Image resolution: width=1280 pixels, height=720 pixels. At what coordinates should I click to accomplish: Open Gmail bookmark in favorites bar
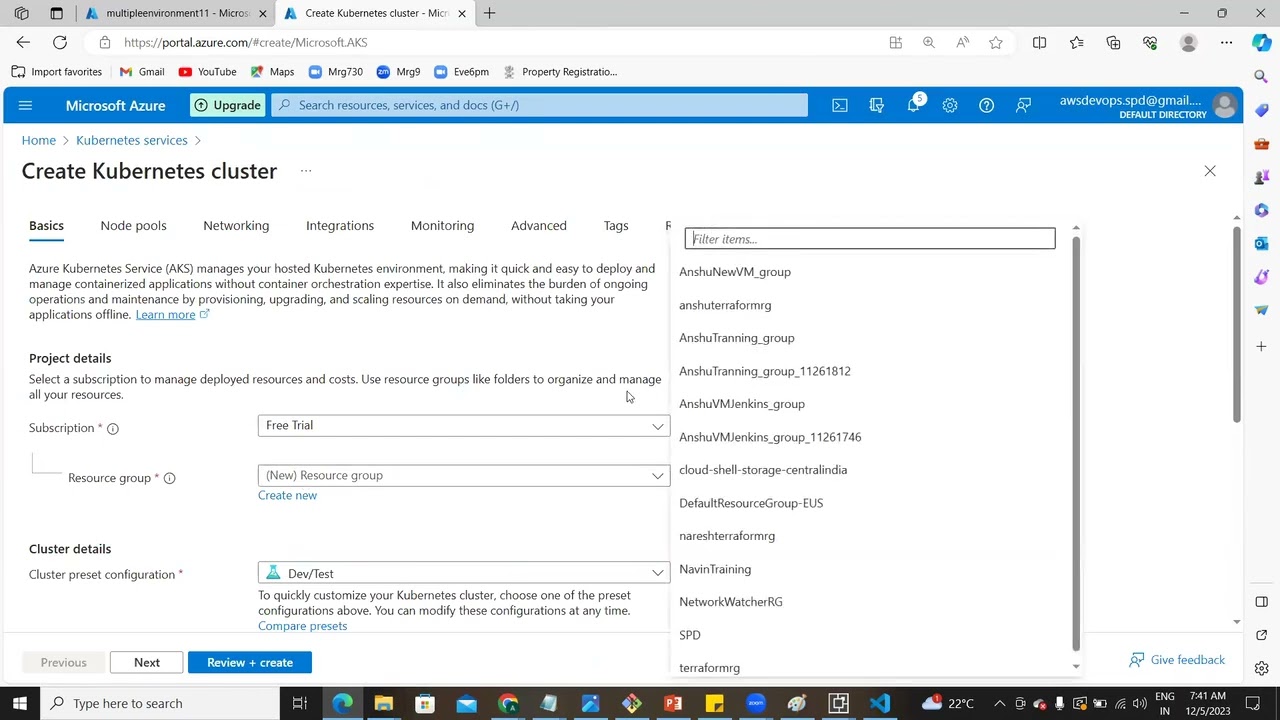142,72
